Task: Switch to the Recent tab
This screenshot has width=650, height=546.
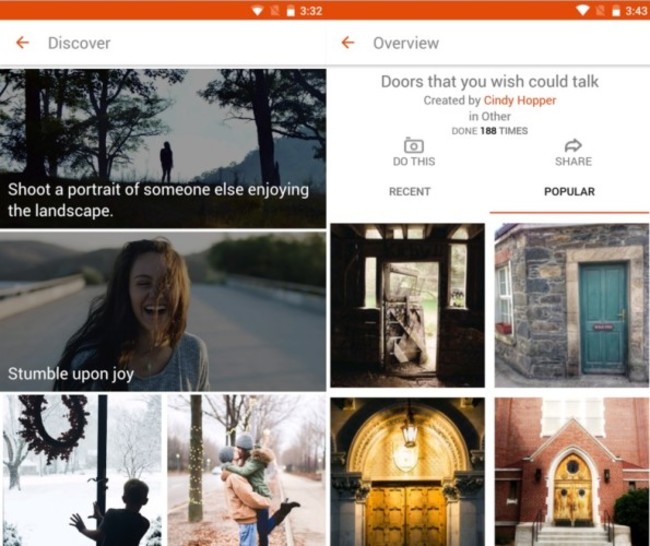Action: pos(409,192)
